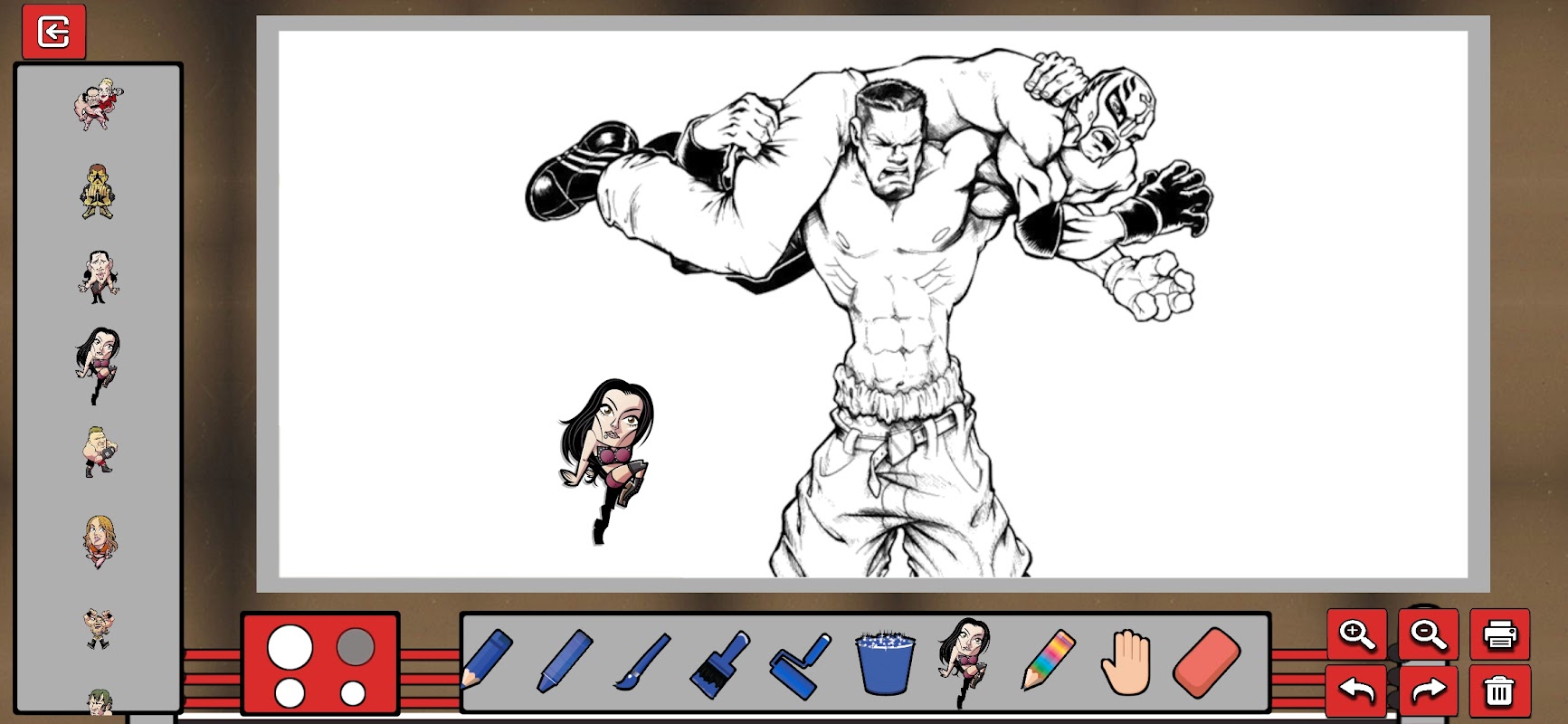Select the paint bucket fill tool
Screen dimensions: 1568x724
tap(885, 663)
